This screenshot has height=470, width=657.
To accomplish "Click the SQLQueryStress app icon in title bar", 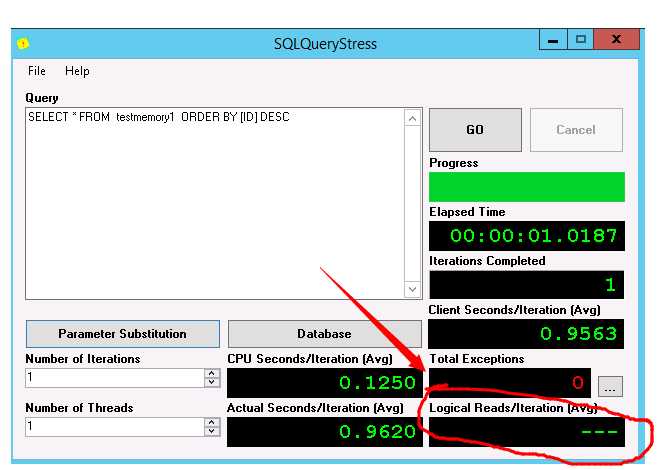I will [23, 43].
